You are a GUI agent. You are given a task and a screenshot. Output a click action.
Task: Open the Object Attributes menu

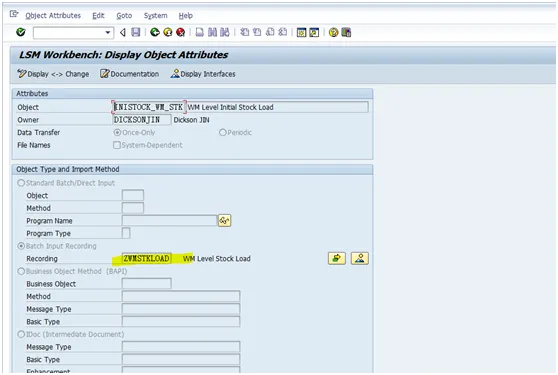53,16
